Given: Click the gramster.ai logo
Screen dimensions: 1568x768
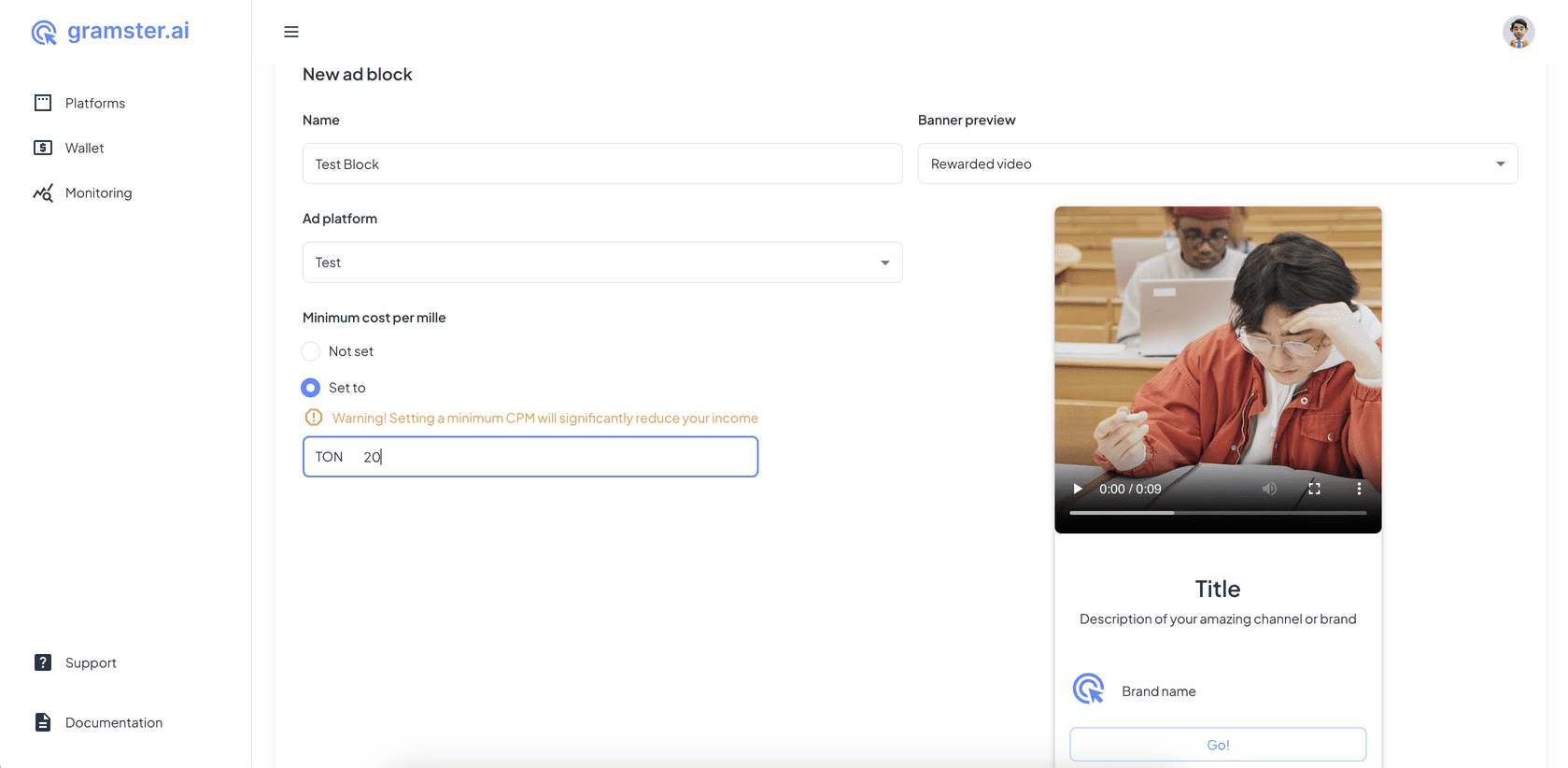Looking at the screenshot, I should (110, 32).
